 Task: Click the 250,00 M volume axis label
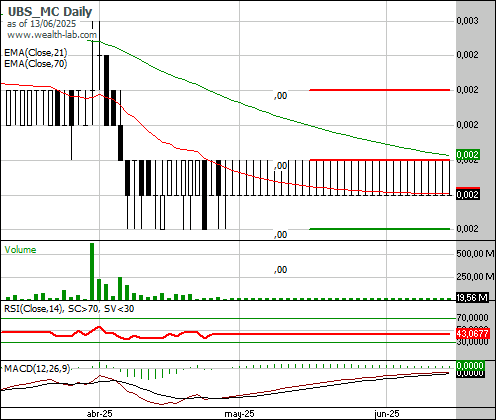tap(475, 276)
